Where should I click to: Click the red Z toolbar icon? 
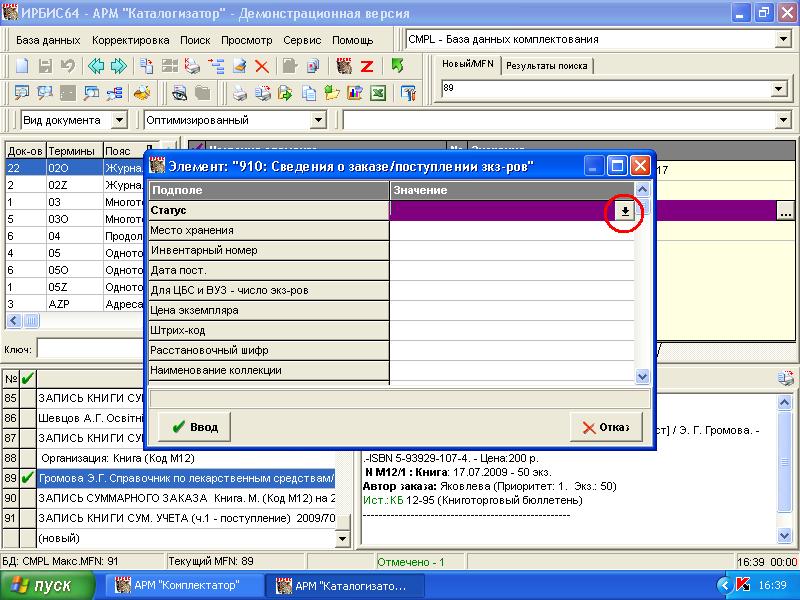[367, 67]
